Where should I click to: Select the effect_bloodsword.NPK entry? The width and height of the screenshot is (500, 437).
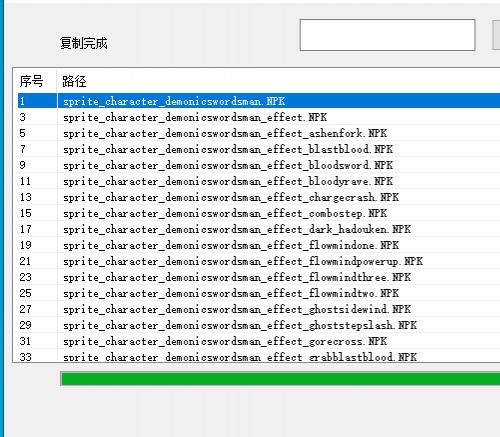259,165
